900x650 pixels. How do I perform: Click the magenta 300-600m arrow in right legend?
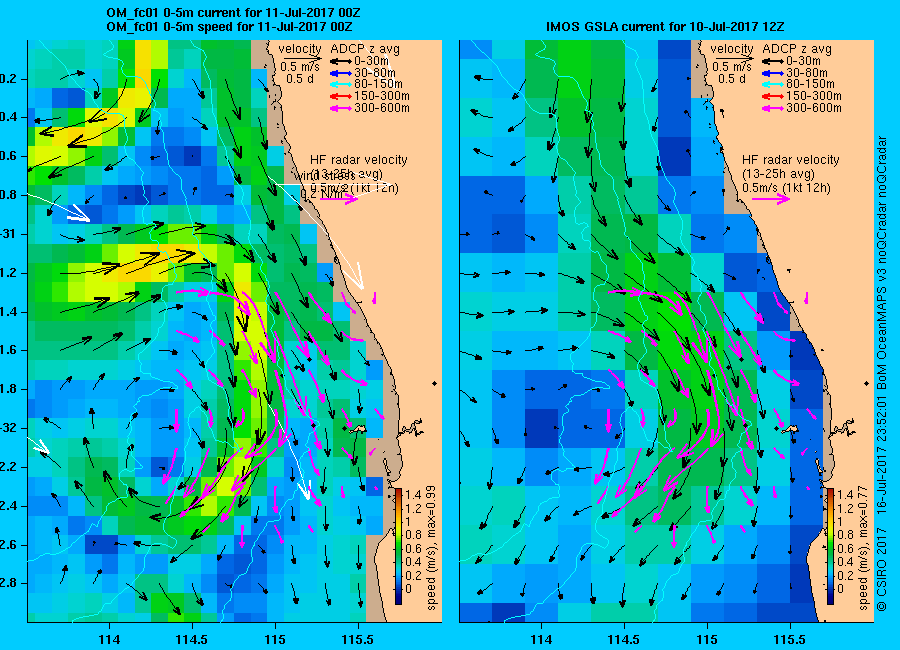pyautogui.click(x=773, y=108)
